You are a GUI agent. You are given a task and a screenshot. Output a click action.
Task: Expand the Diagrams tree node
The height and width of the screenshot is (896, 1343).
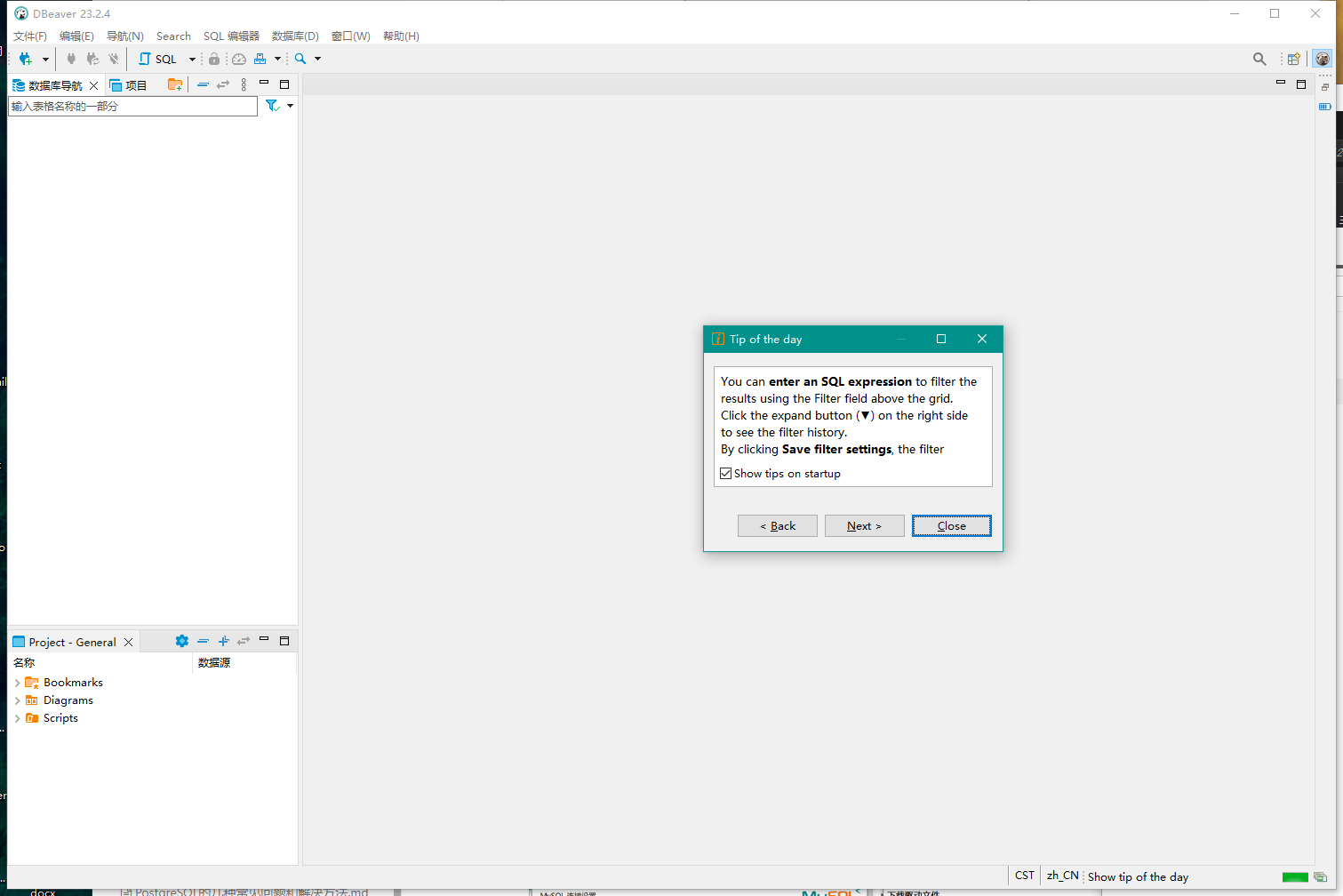point(17,700)
